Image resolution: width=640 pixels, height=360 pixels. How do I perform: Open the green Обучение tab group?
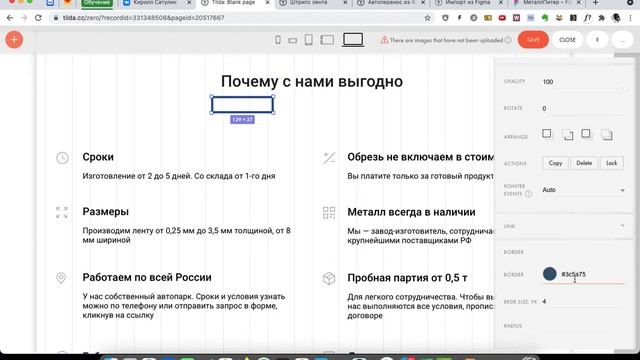[x=97, y=3]
